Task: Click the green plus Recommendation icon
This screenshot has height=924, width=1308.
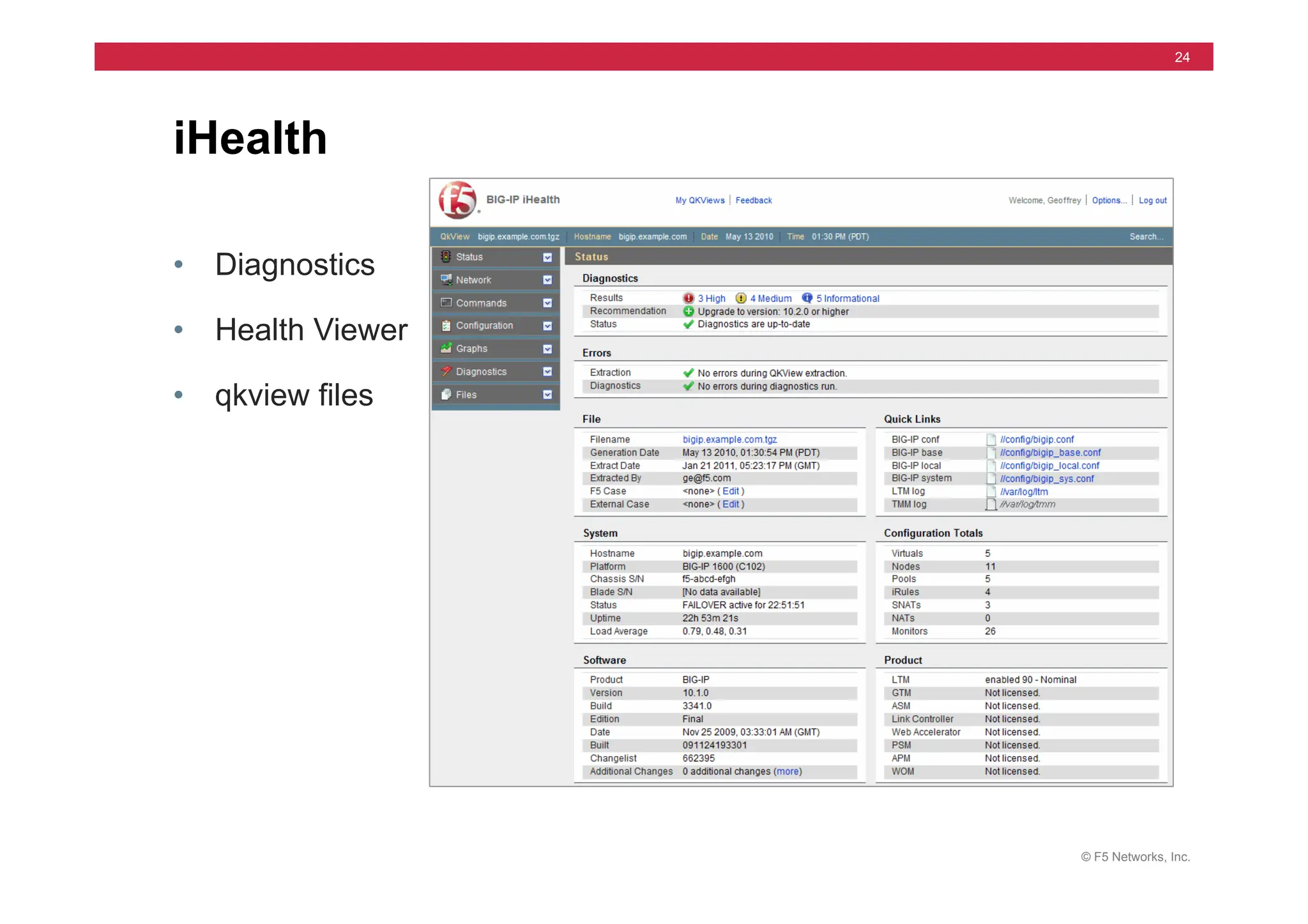Action: tap(688, 312)
